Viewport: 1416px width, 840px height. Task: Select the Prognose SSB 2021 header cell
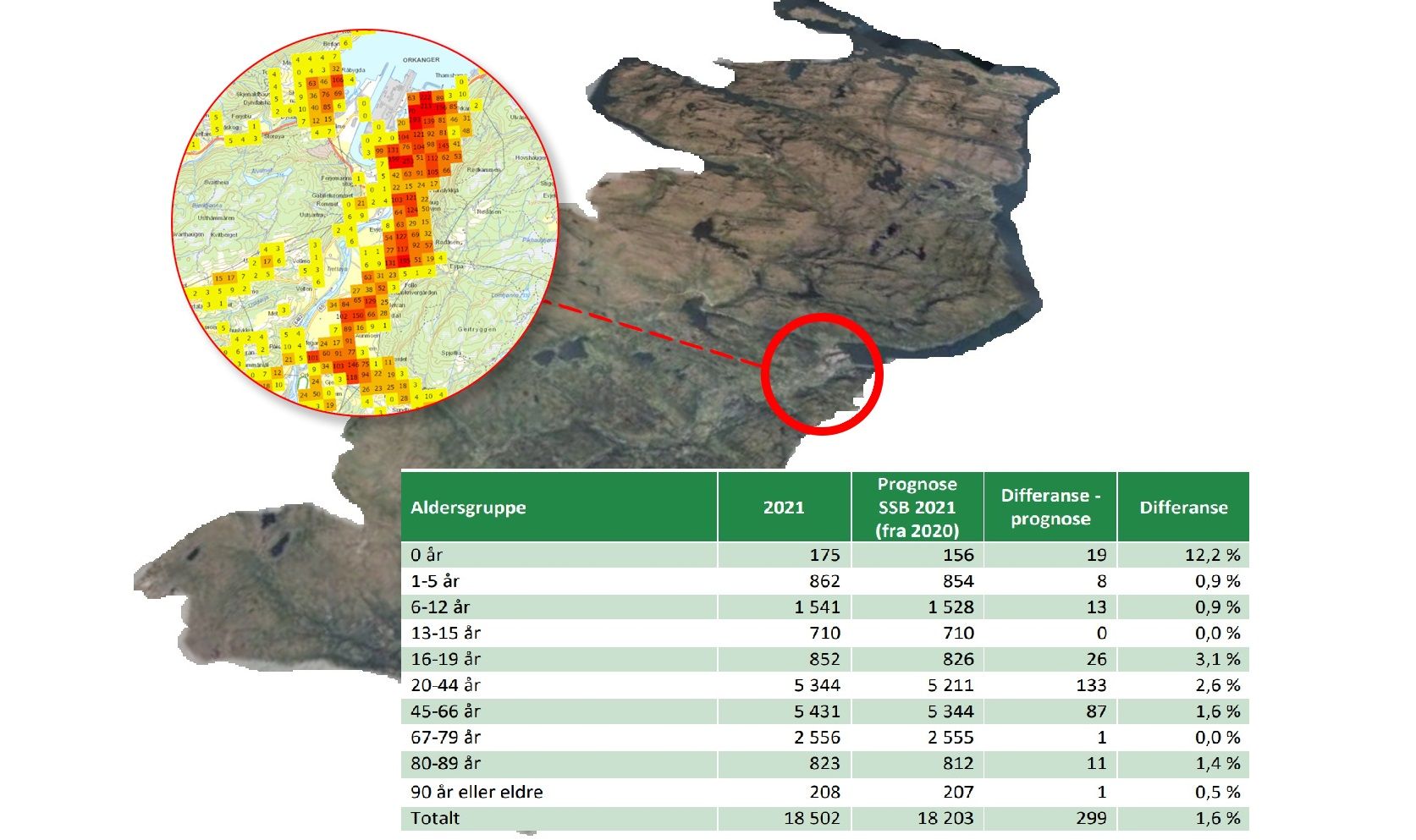click(x=917, y=508)
